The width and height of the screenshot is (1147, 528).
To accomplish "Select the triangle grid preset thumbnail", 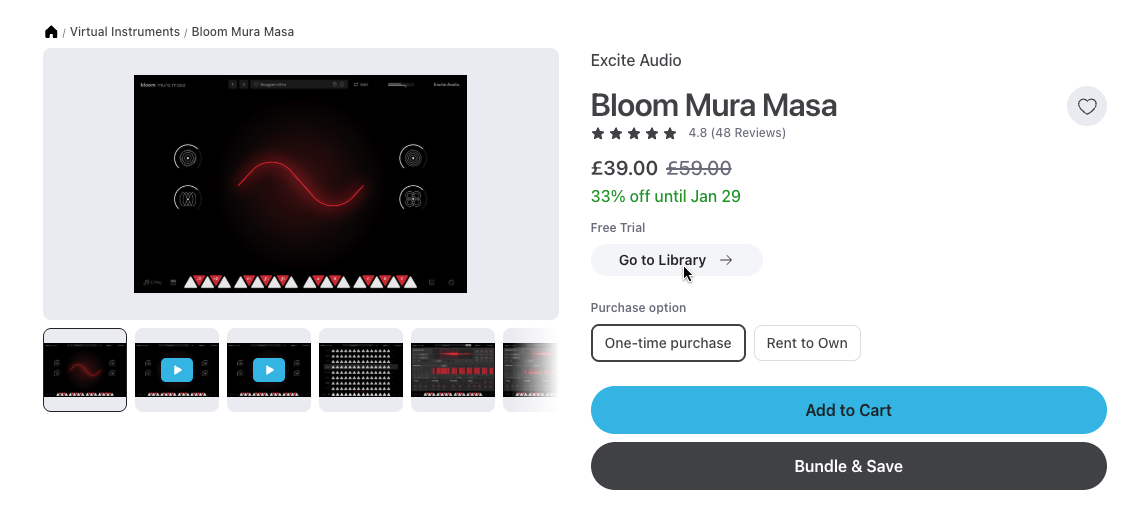I will [361, 369].
